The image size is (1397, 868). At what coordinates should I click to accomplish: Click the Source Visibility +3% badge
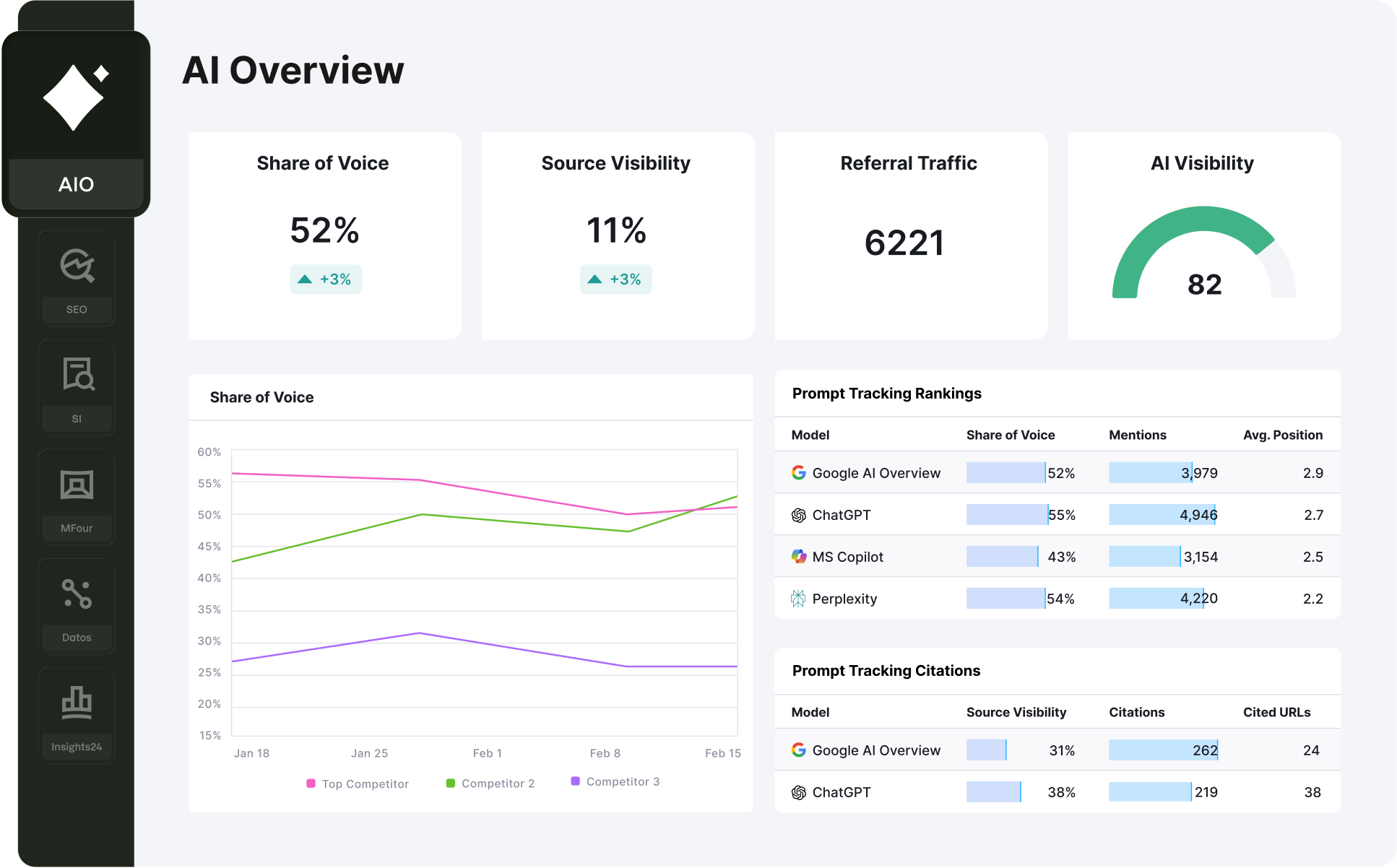(x=615, y=279)
